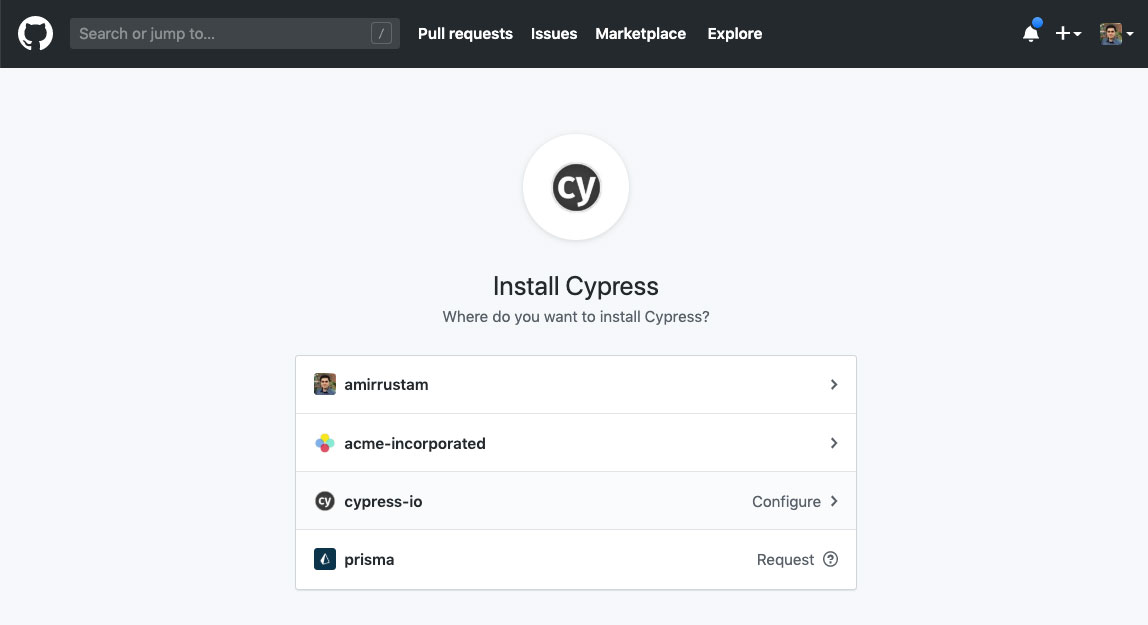
Task: Open the Marketplace page
Action: 640,33
